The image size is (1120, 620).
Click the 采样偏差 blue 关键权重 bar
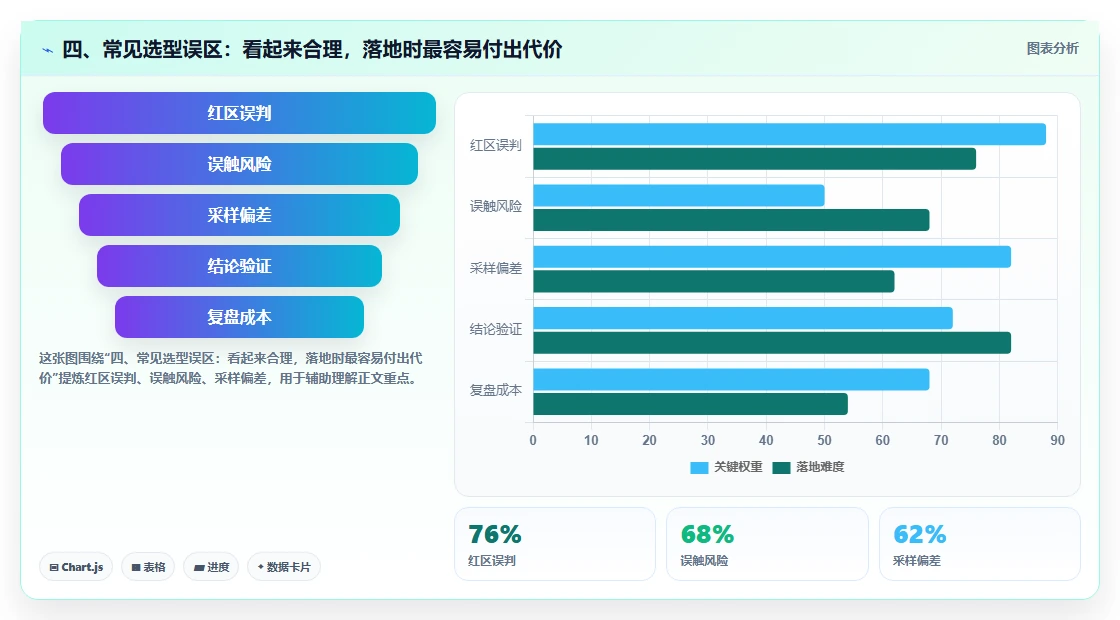click(772, 257)
